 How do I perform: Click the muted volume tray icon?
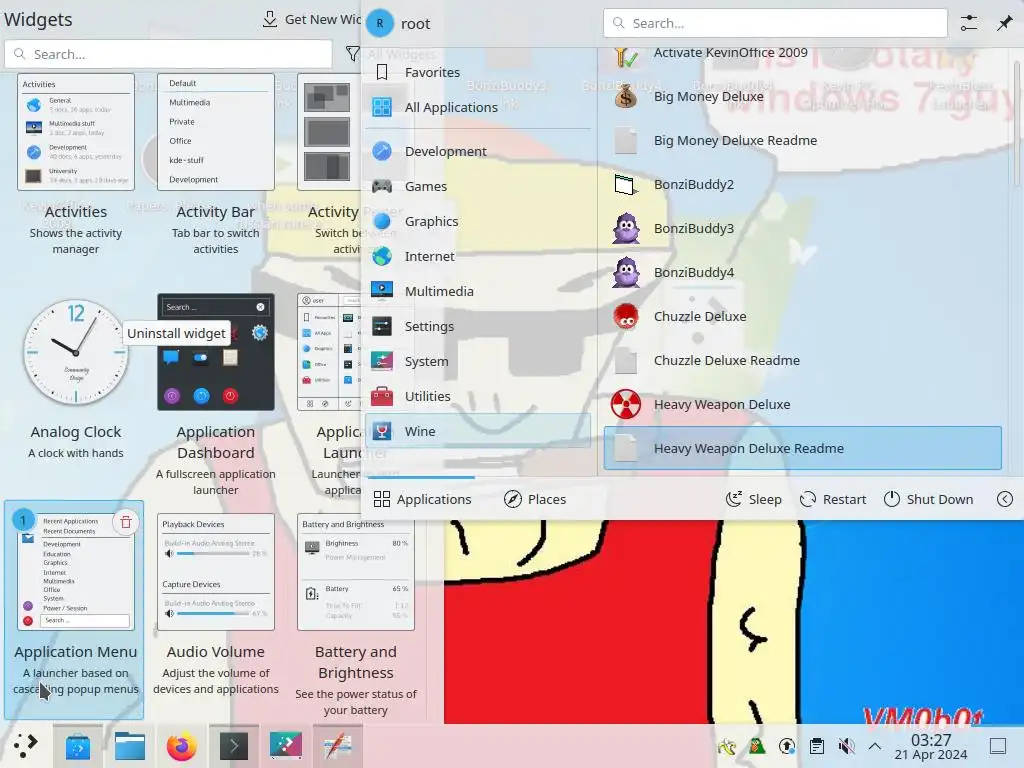[x=846, y=746]
